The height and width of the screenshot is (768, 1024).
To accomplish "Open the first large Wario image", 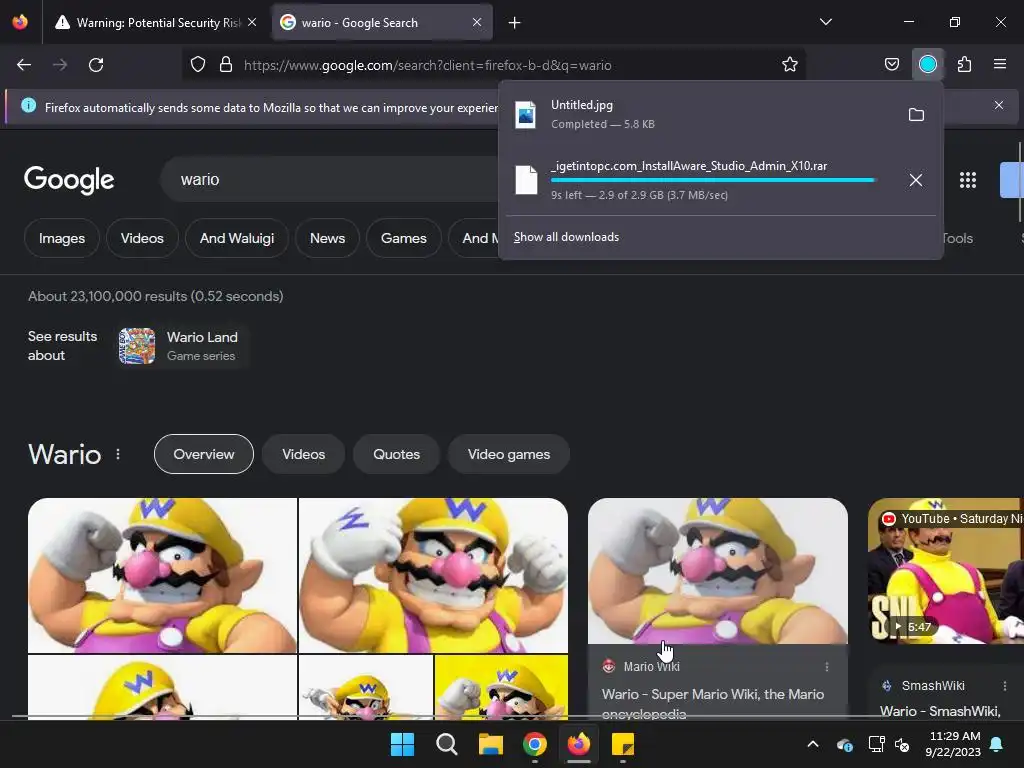I will click(162, 575).
